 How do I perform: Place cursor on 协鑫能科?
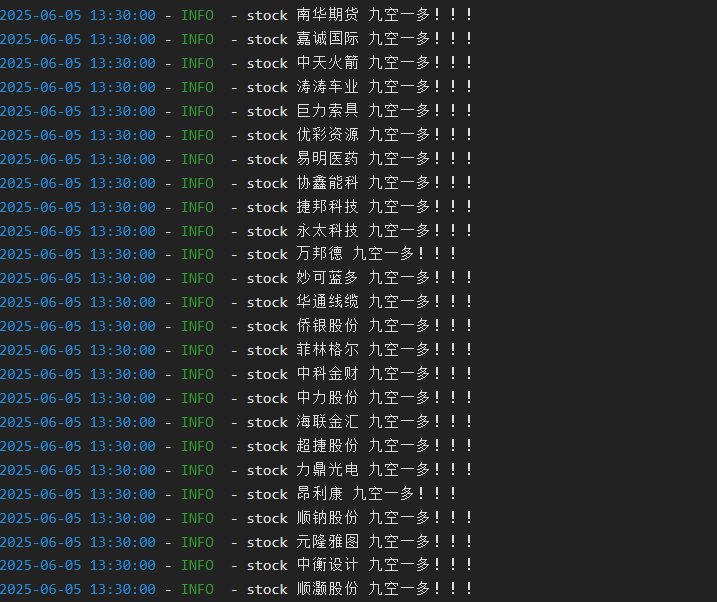[x=327, y=183]
